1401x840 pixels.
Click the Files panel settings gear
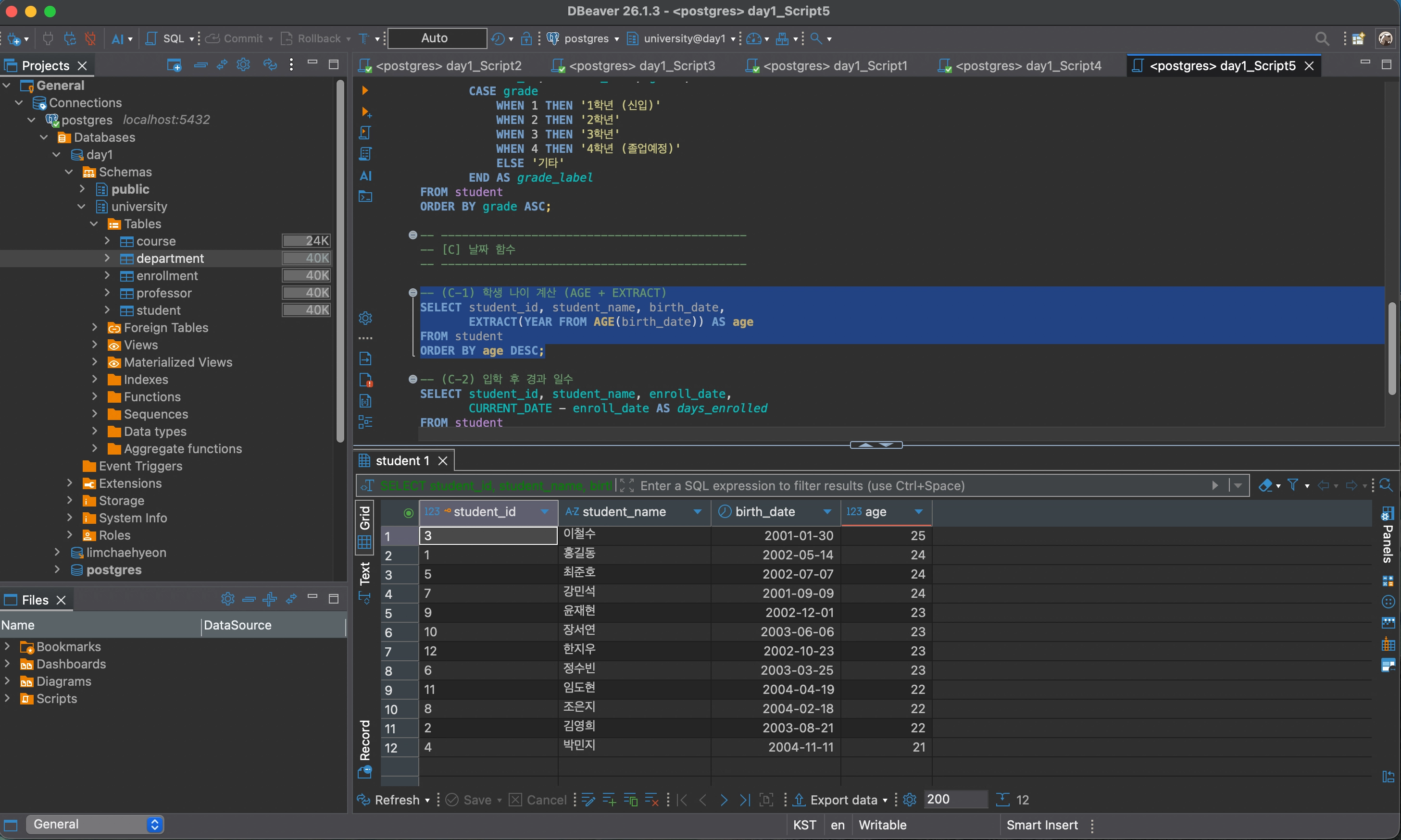click(227, 599)
